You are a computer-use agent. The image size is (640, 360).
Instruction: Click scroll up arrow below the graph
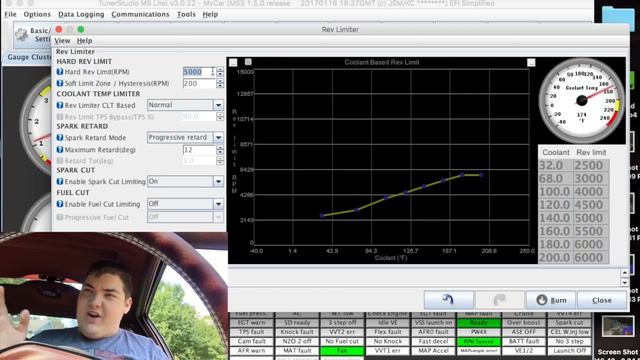click(624, 273)
